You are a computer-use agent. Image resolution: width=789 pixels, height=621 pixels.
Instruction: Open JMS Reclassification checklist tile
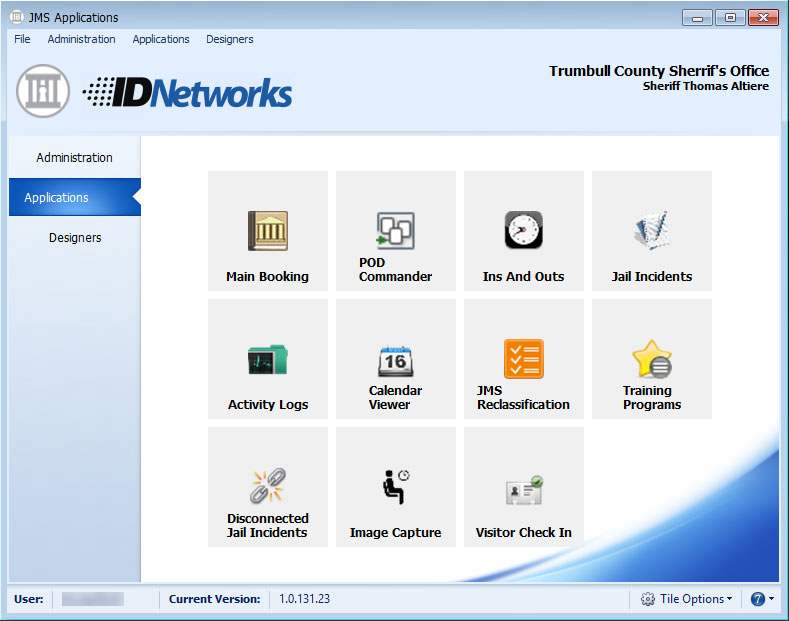[x=523, y=359]
